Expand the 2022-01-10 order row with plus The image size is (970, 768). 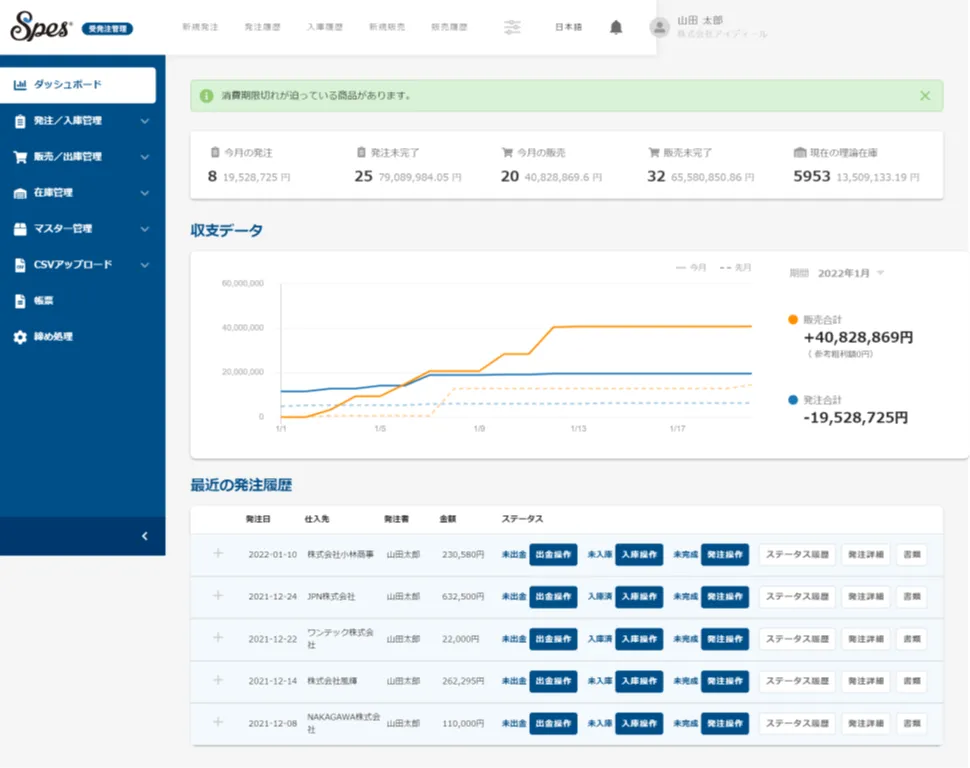pyautogui.click(x=218, y=553)
